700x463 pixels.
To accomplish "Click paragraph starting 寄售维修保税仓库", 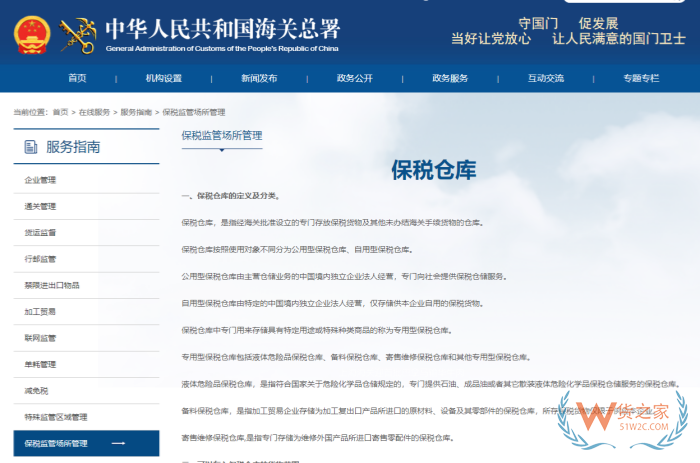I will point(318,438).
